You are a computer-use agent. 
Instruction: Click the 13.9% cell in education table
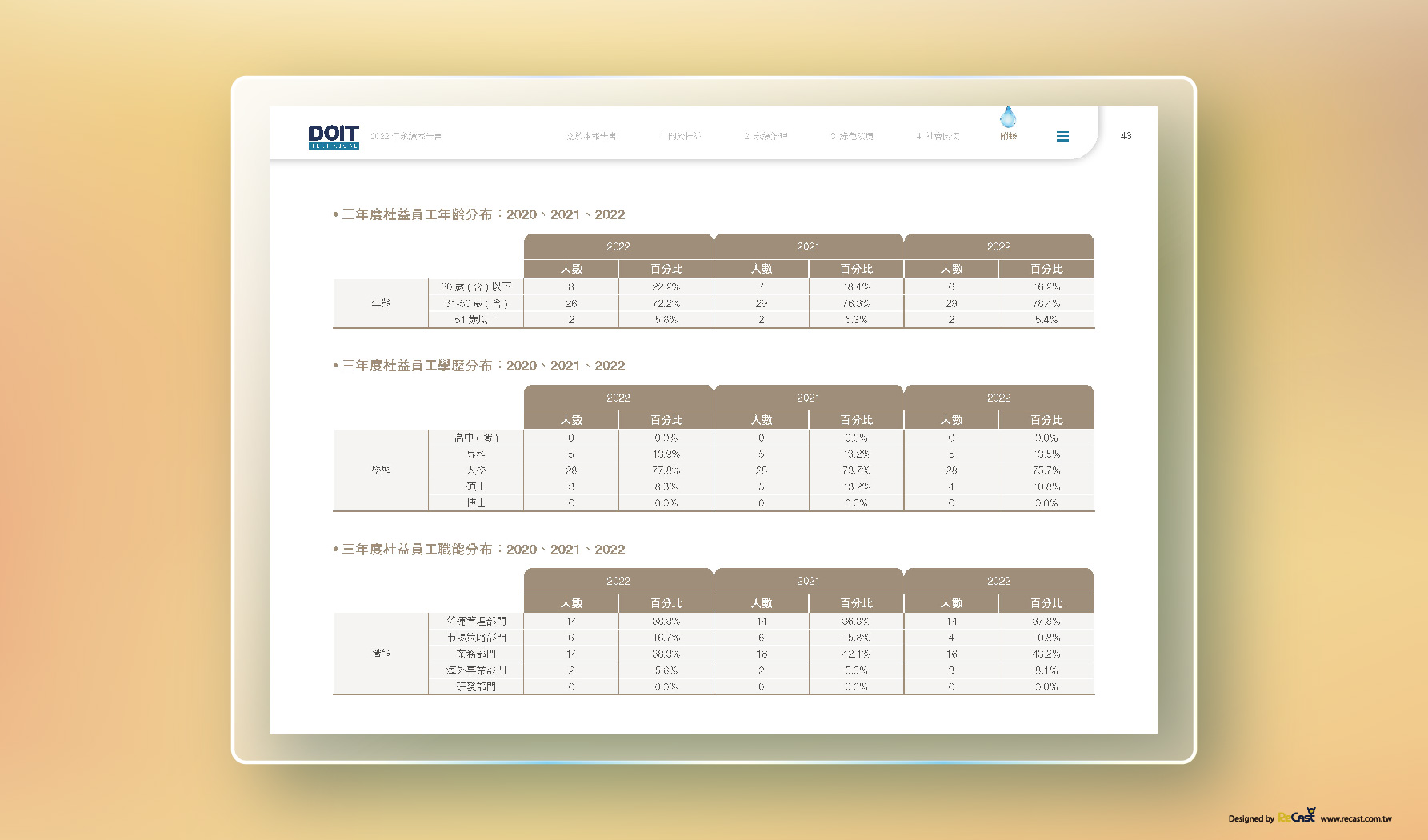[666, 454]
